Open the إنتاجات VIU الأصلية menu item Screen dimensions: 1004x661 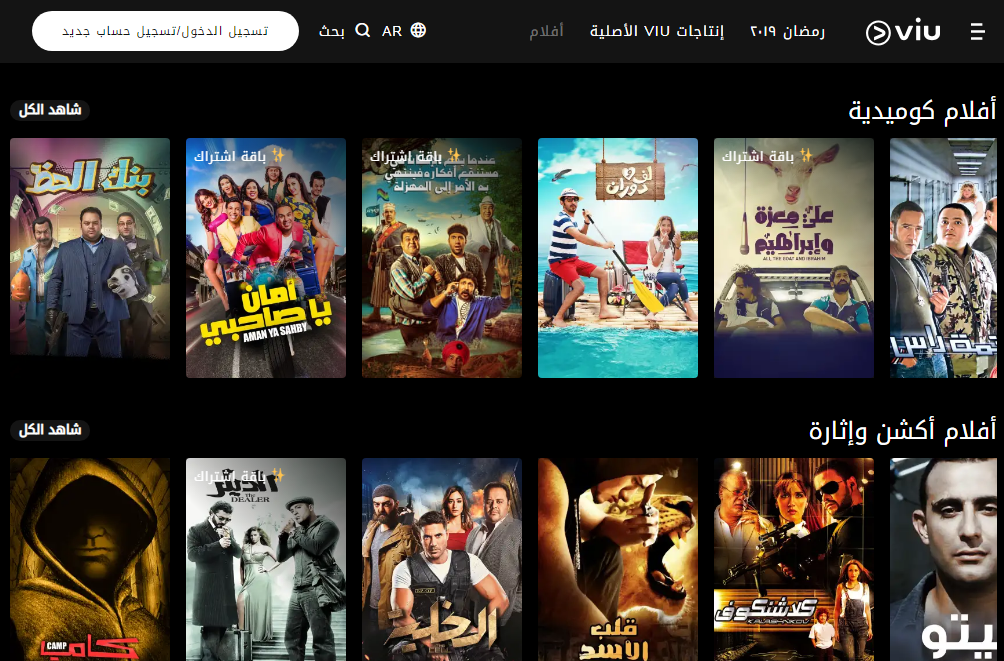point(657,31)
